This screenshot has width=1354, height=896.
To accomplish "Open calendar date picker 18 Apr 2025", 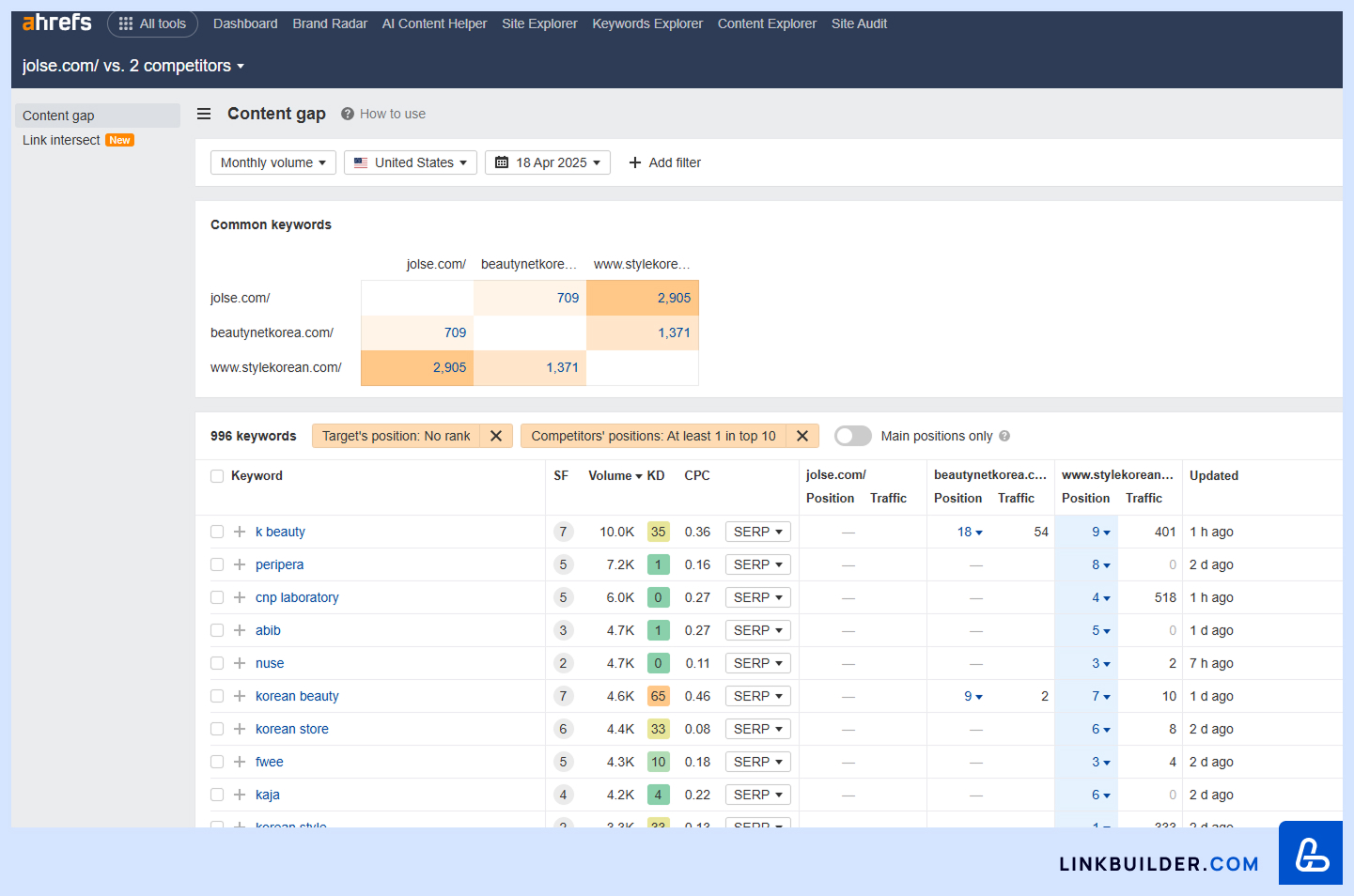I will pos(548,162).
